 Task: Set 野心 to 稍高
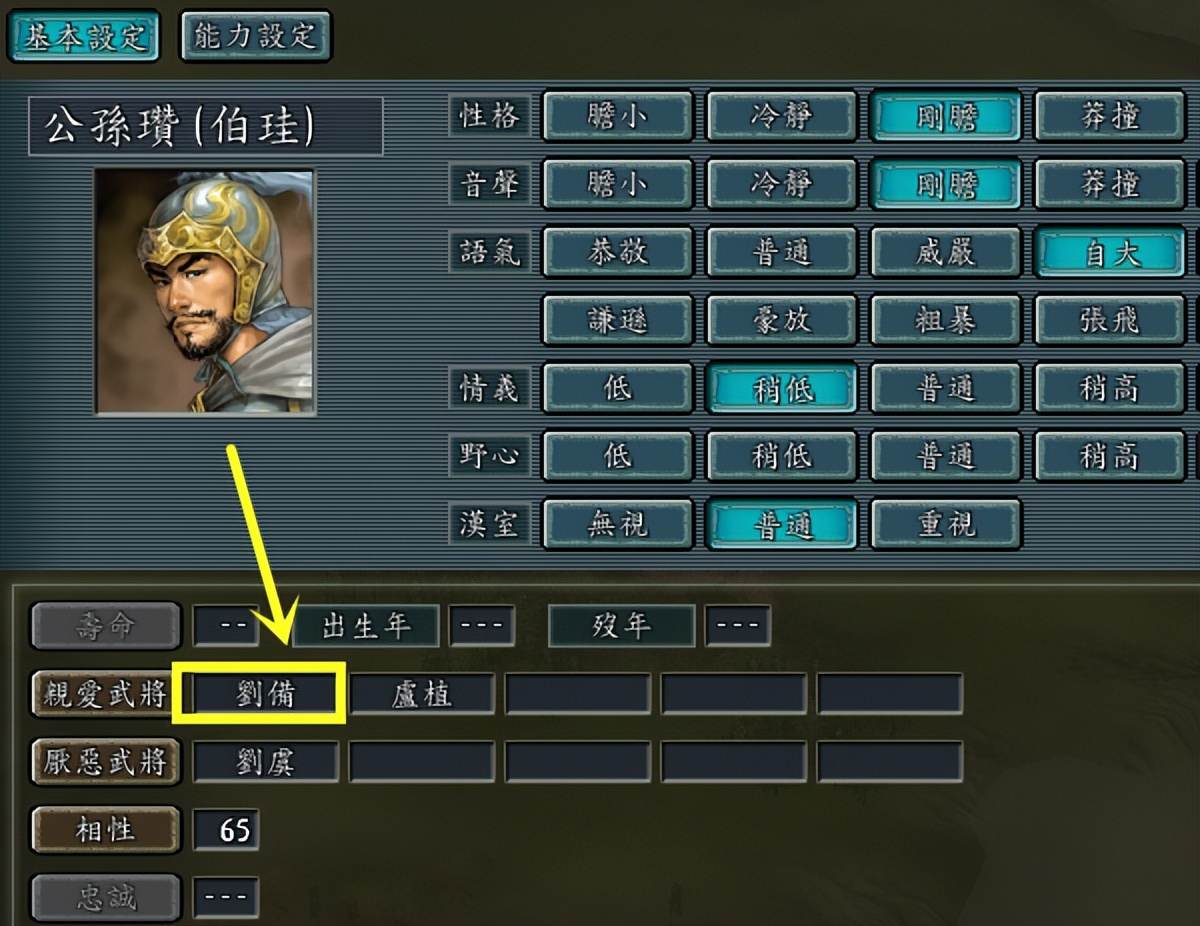(x=1110, y=456)
